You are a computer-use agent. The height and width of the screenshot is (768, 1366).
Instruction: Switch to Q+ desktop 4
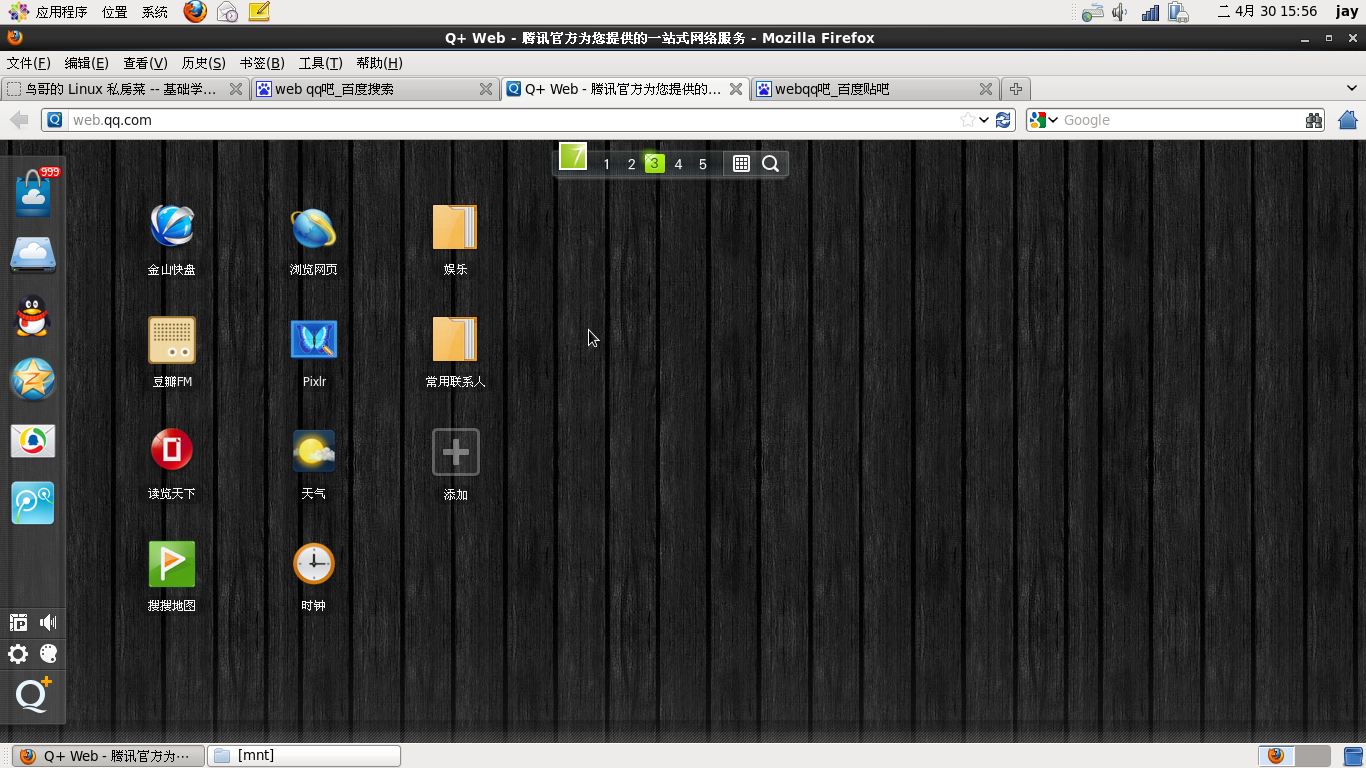tap(678, 164)
